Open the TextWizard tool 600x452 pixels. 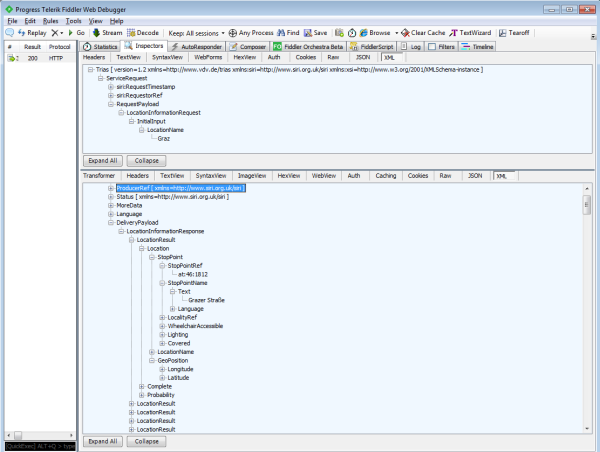pos(470,33)
